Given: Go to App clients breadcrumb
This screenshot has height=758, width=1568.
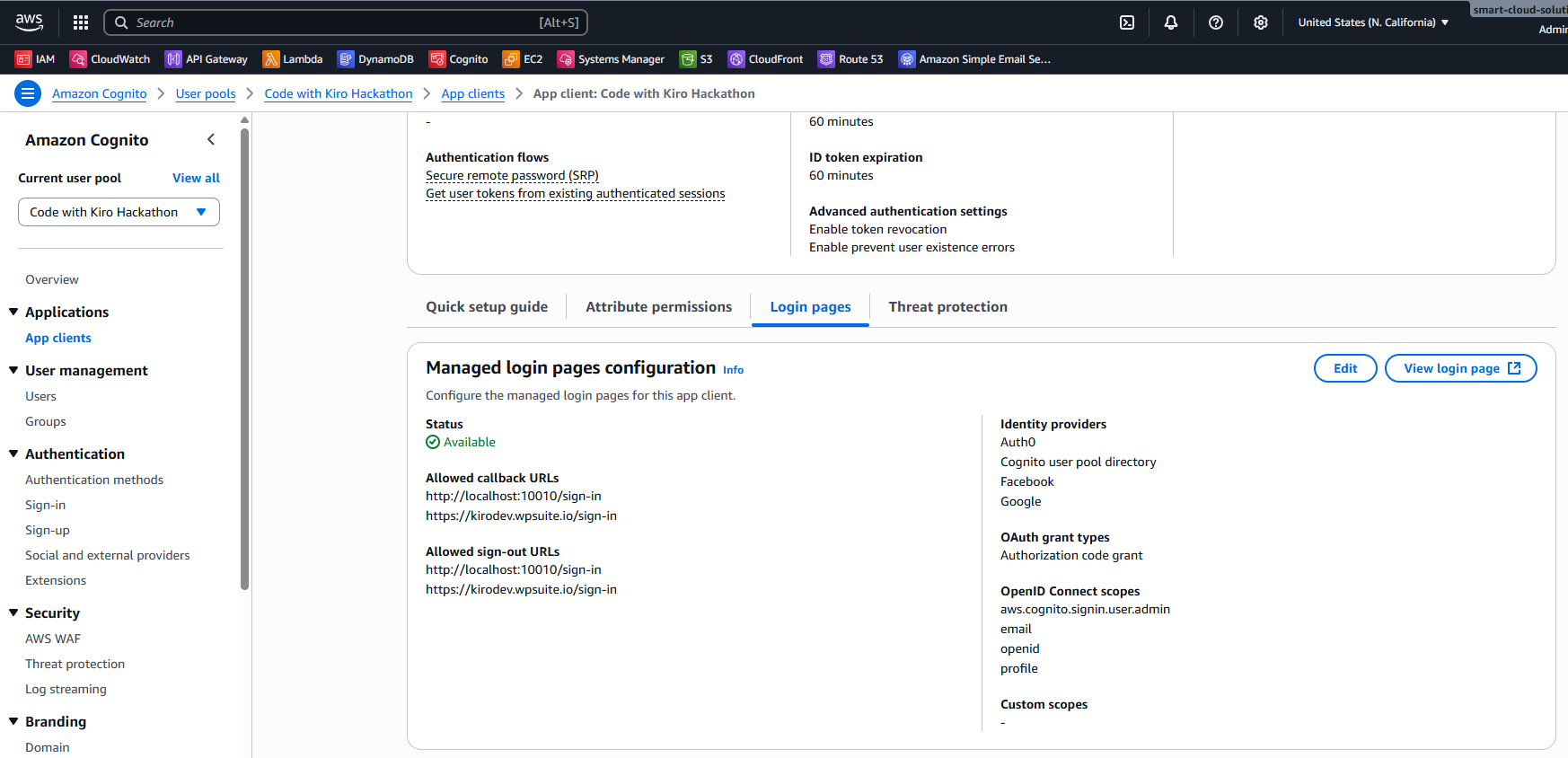Looking at the screenshot, I should click(x=472, y=93).
